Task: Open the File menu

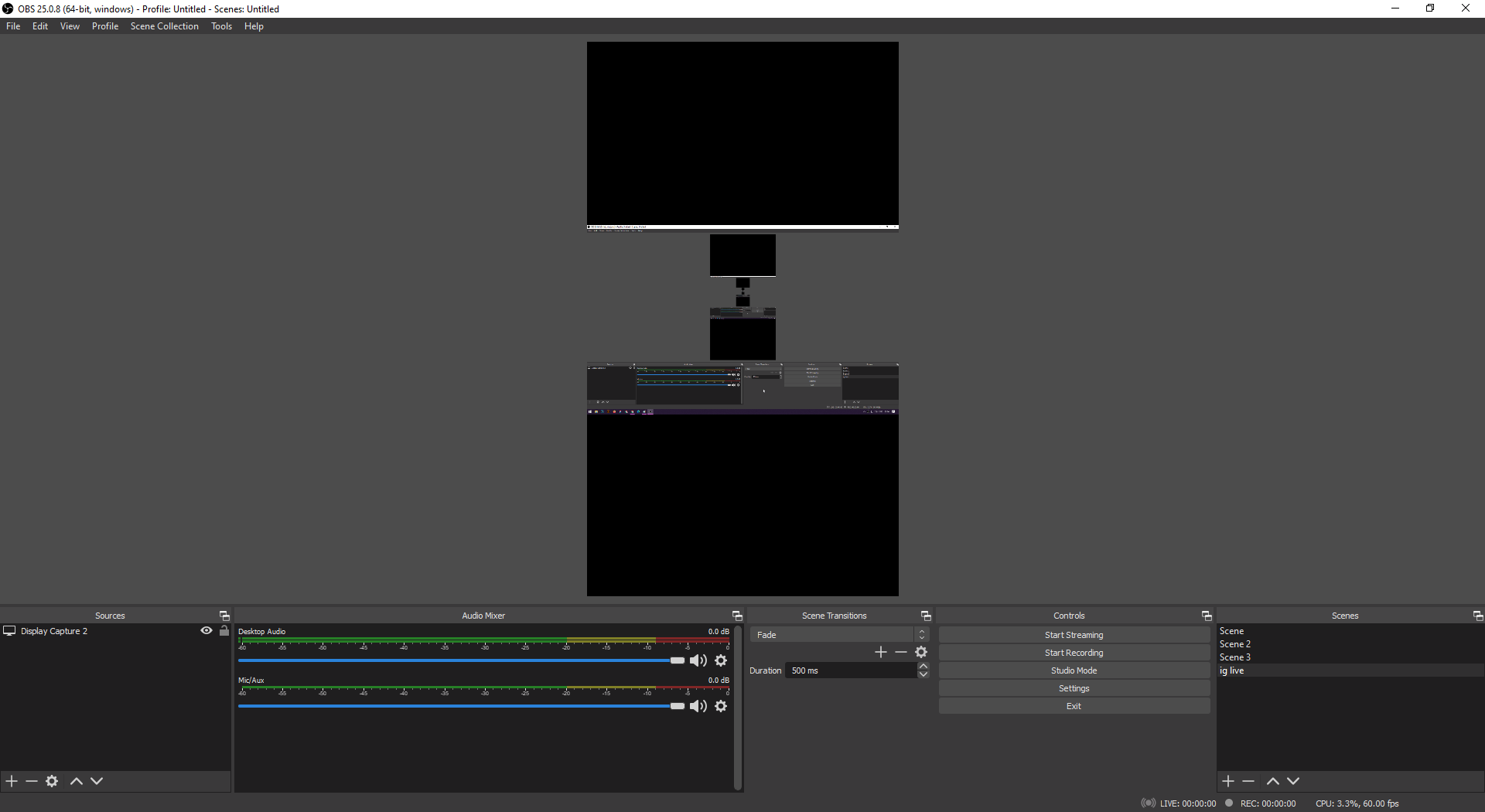Action: pyautogui.click(x=13, y=26)
